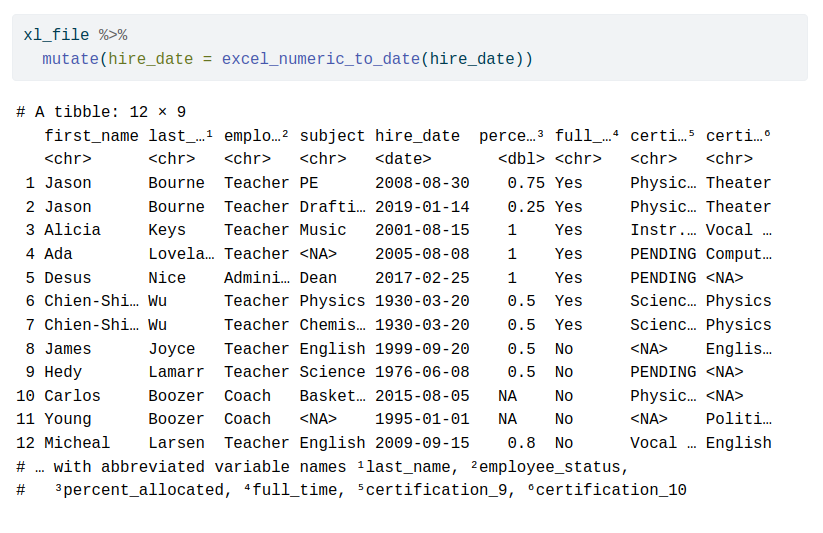This screenshot has width=823, height=533.
Task: Select hire date 1999-09-20
Action: pos(422,349)
